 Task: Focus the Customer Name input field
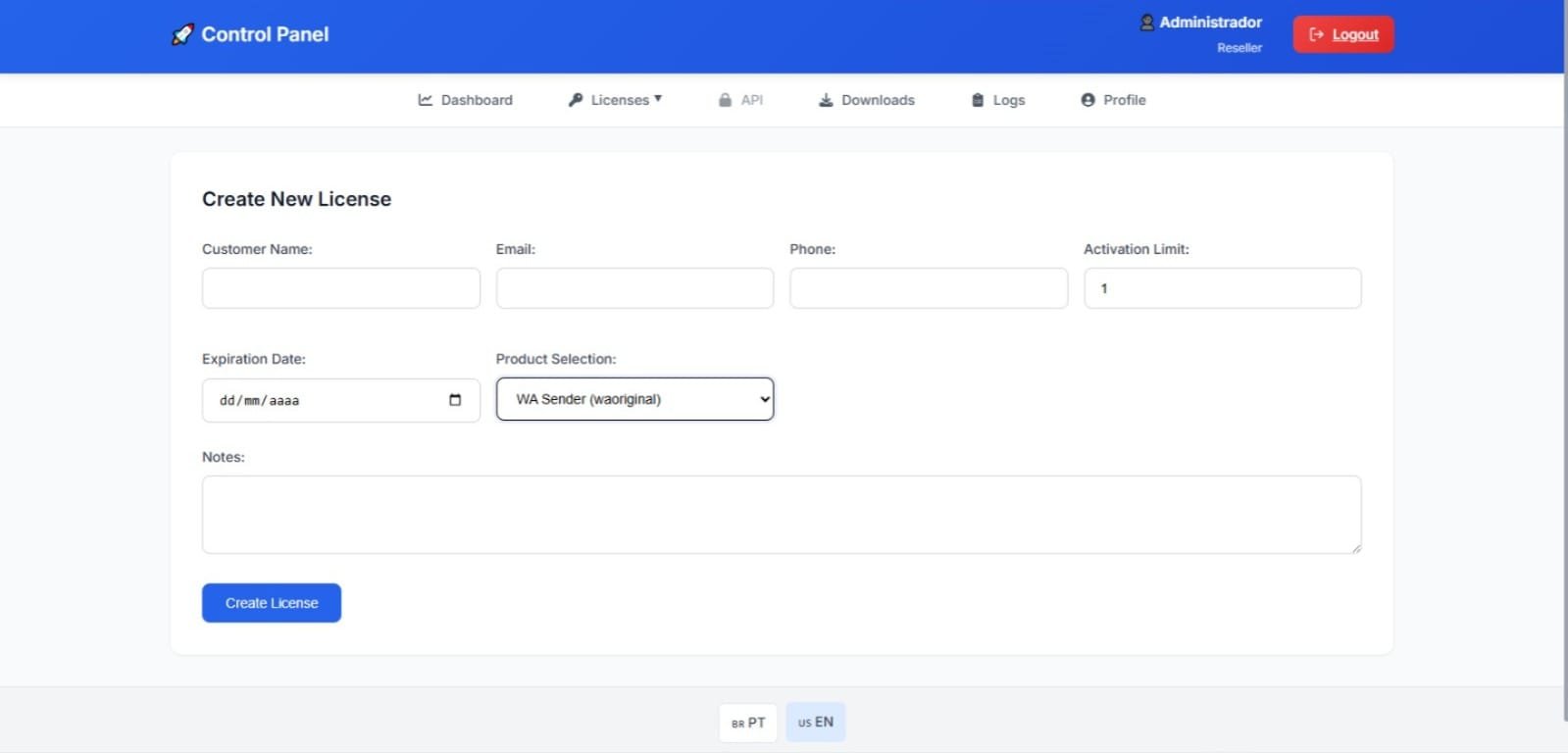[x=340, y=288]
